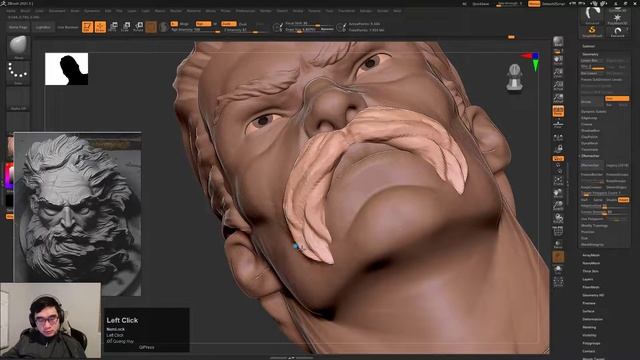This screenshot has width=640, height=360.
Task: Click the right shelf Move view icon
Action: click(x=558, y=193)
